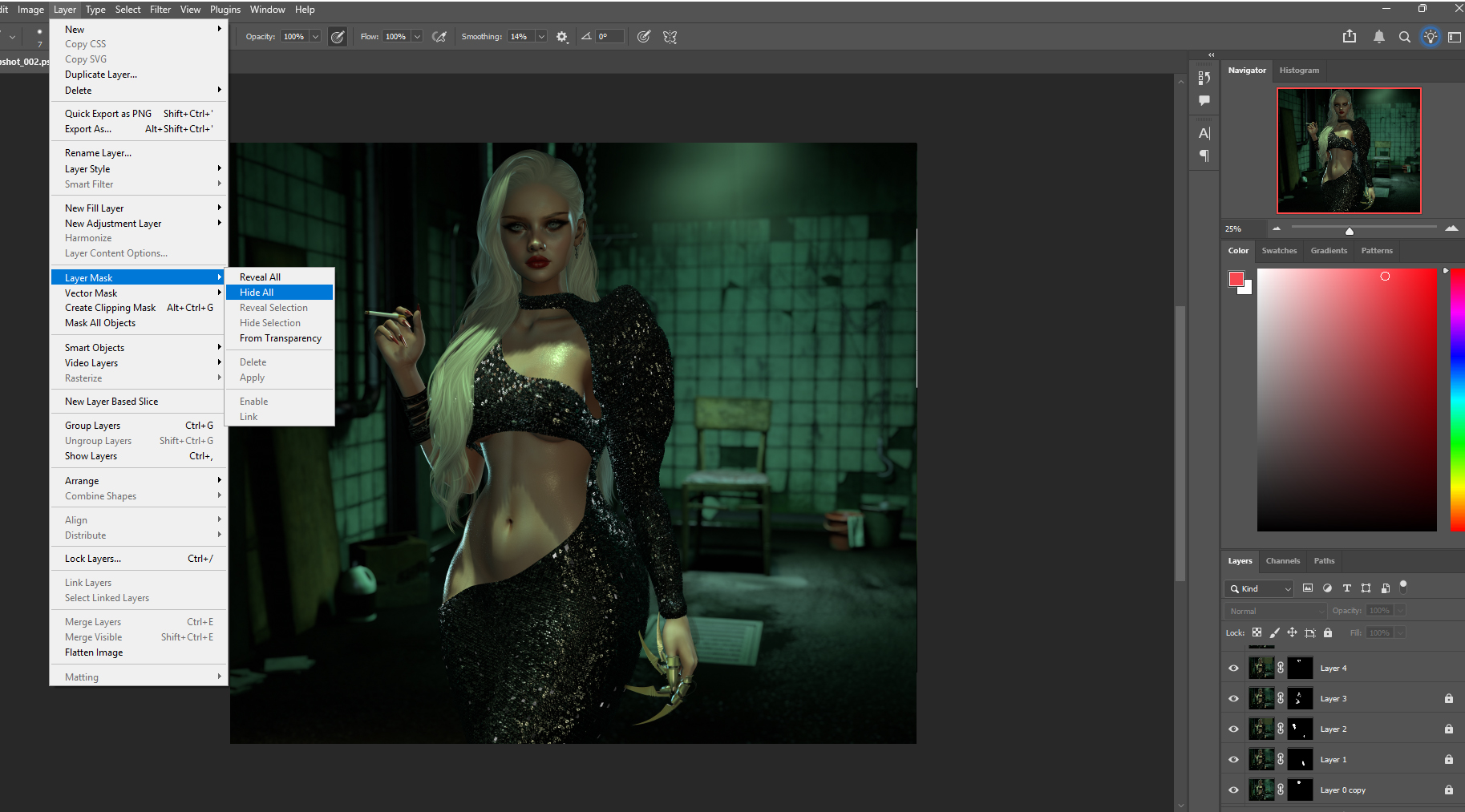1465x812 pixels.
Task: Enable paint symmetry with the butterfly icon
Action: coord(670,36)
